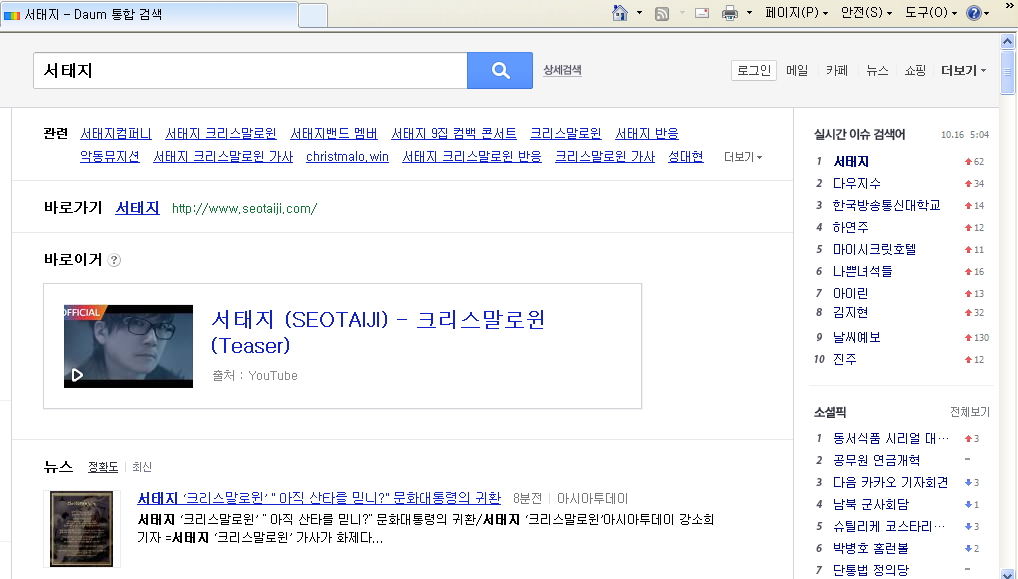This screenshot has width=1018, height=579.
Task: Click 소셜픽 item 남북 군사회담
Action: tap(871, 504)
